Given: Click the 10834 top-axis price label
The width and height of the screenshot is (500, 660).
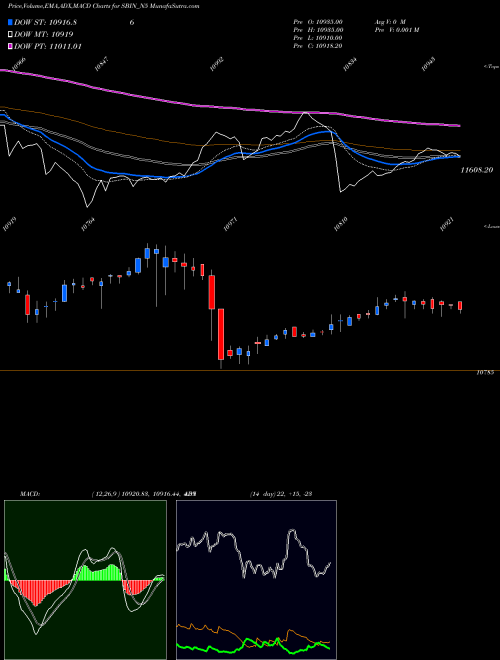Looking at the screenshot, I should [x=349, y=64].
